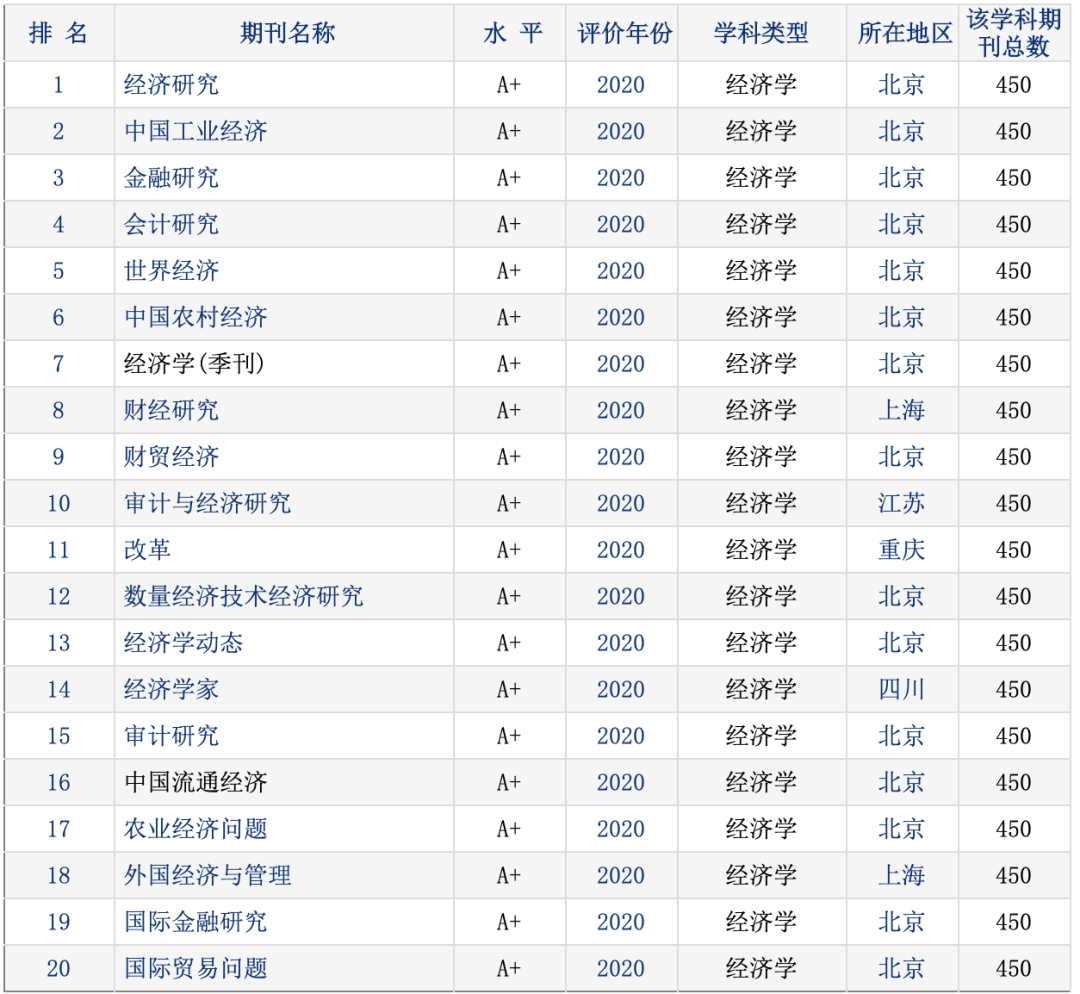The image size is (1080, 994).
Task: Click 450 total in 中国工业经济 row
Action: pyautogui.click(x=1013, y=131)
